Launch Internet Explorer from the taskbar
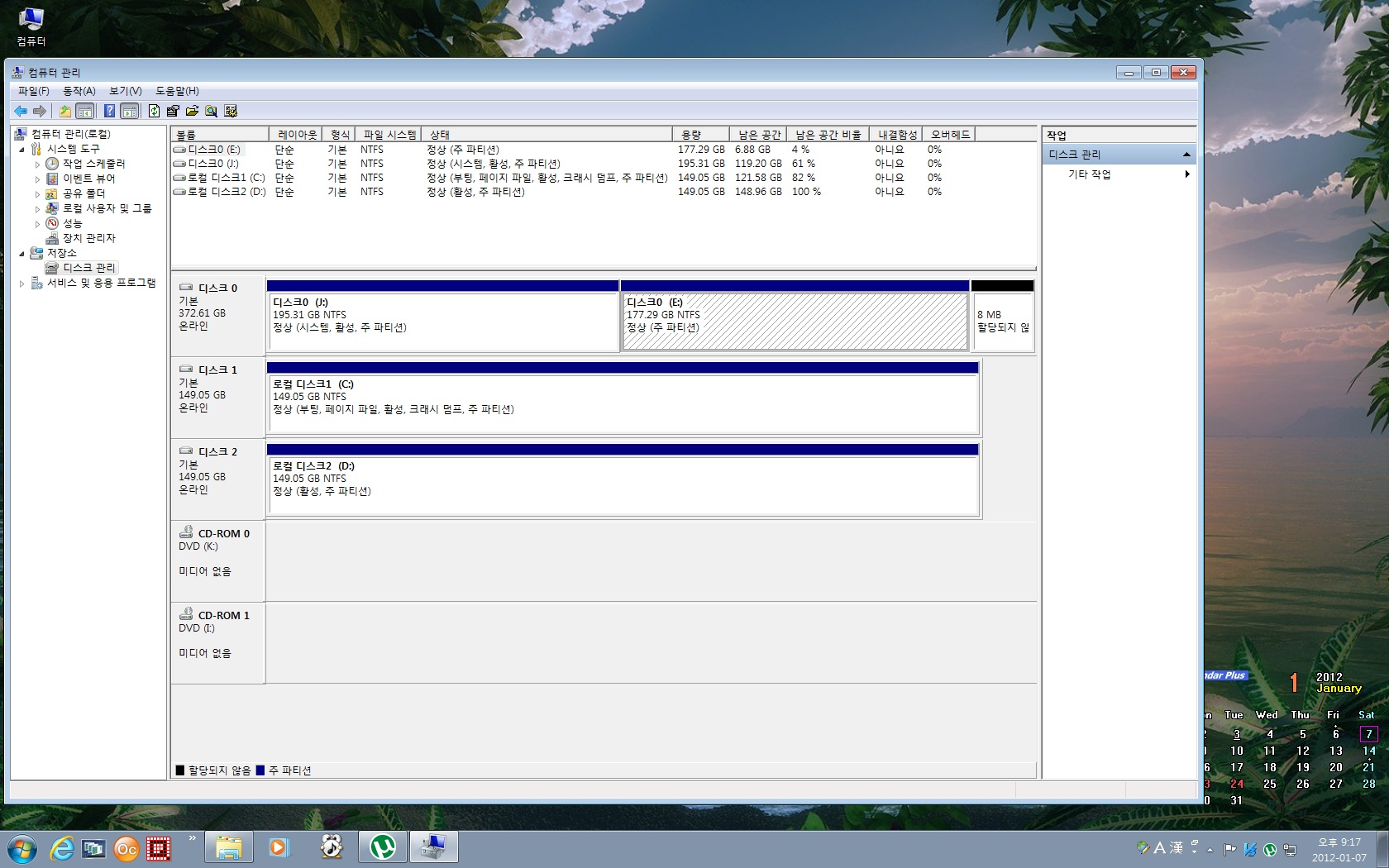This screenshot has height=868, width=1389. click(x=62, y=848)
